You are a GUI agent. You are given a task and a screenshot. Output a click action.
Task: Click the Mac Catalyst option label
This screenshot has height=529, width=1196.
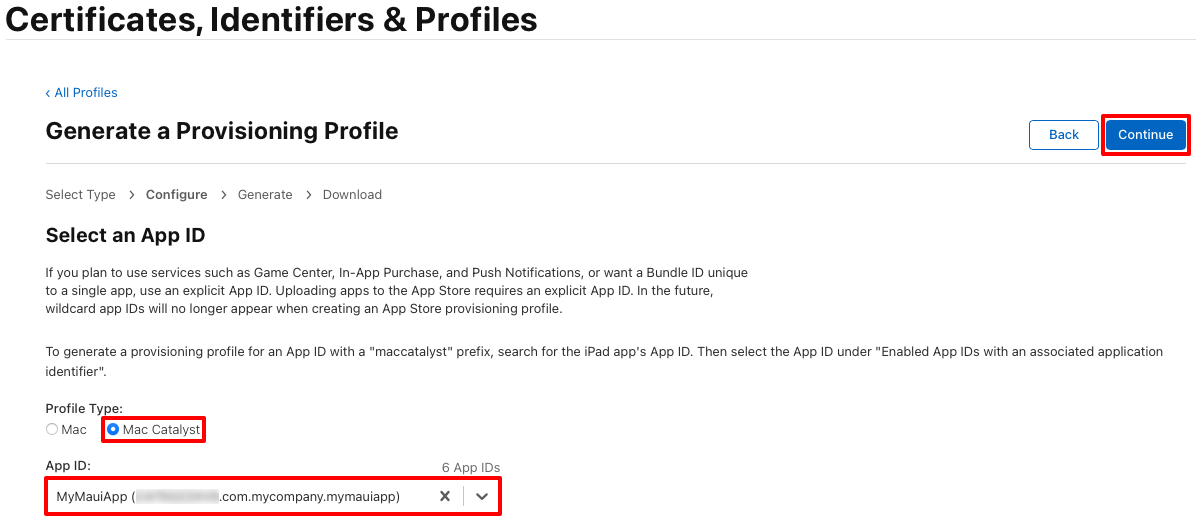tap(161, 429)
